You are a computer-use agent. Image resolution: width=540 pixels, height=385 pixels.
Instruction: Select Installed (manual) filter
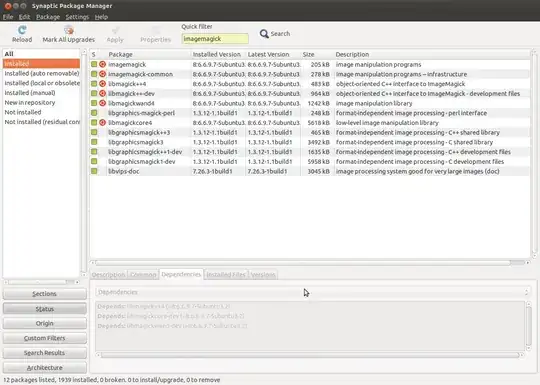click(41, 93)
